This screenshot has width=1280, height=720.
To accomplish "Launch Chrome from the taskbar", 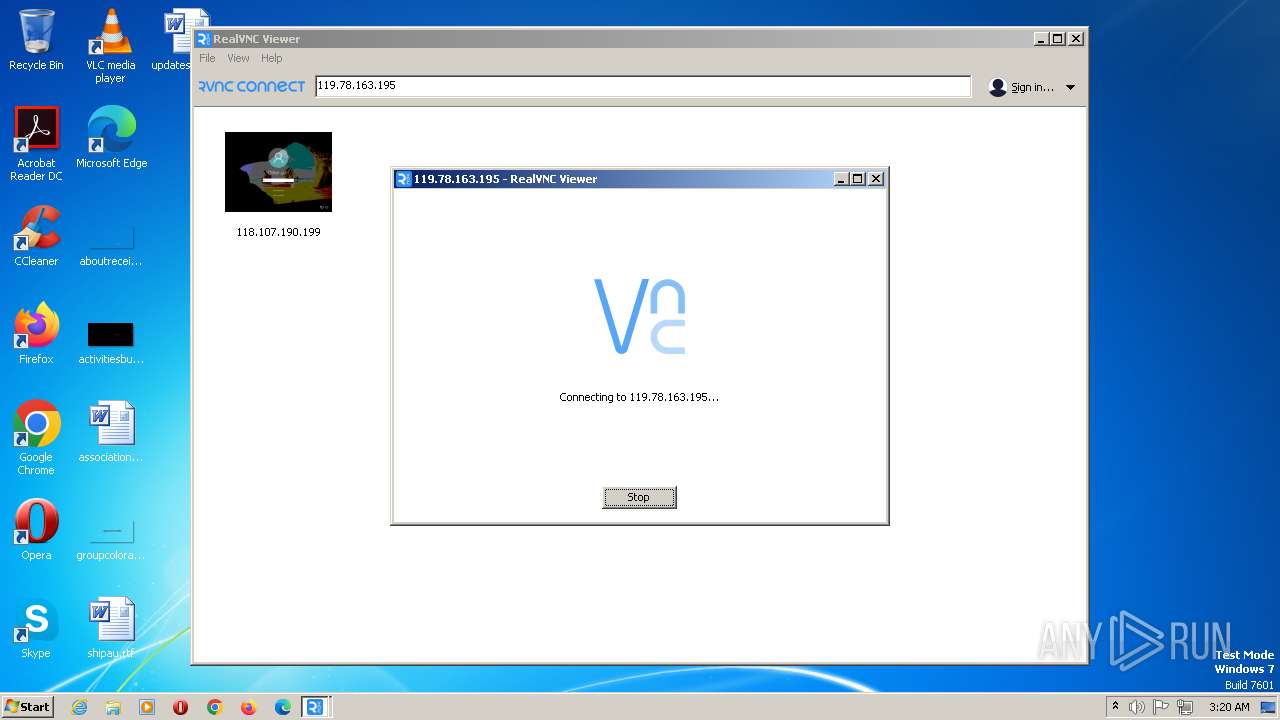I will click(x=214, y=707).
